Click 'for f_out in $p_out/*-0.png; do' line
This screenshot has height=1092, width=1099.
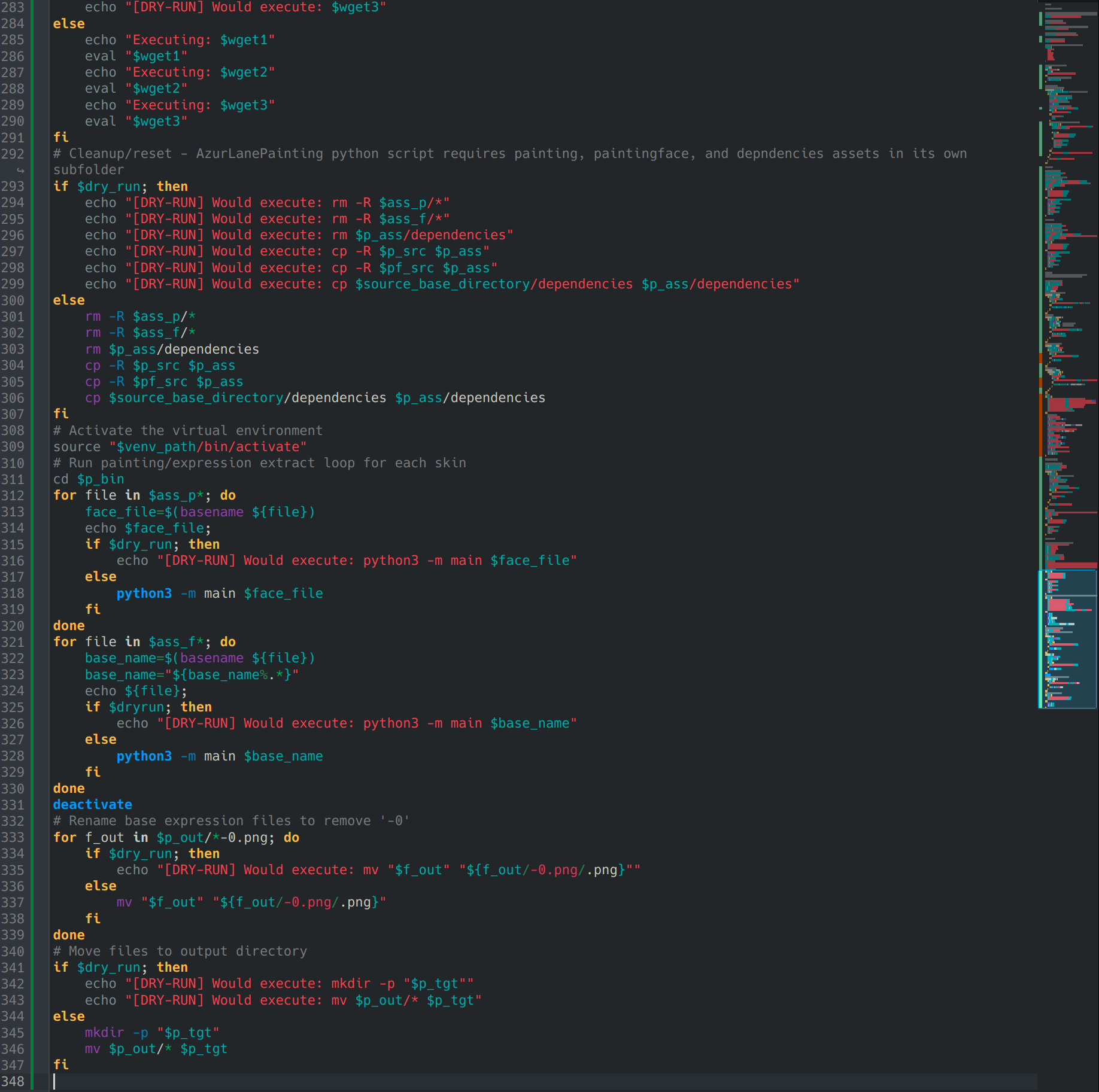[x=176, y=838]
